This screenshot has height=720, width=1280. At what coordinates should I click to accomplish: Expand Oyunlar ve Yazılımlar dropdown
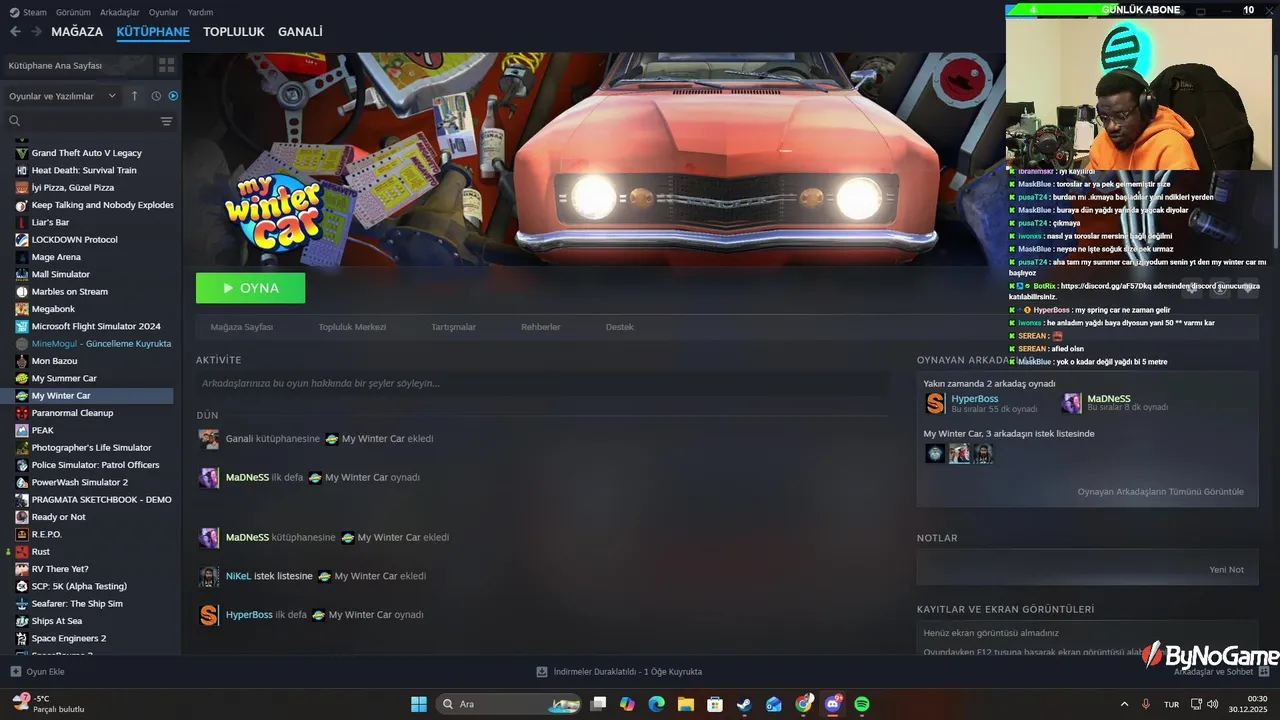tap(62, 96)
